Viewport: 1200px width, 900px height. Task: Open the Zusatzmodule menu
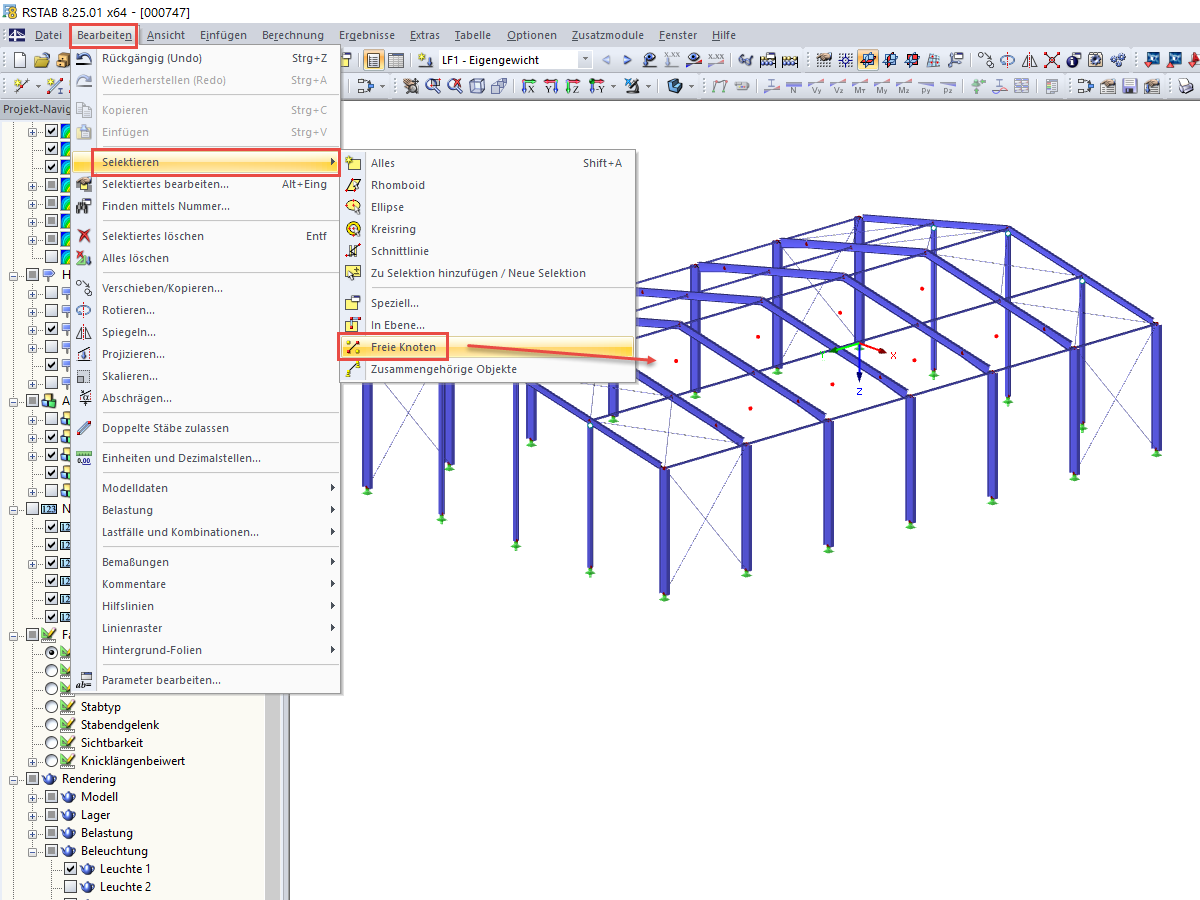608,35
